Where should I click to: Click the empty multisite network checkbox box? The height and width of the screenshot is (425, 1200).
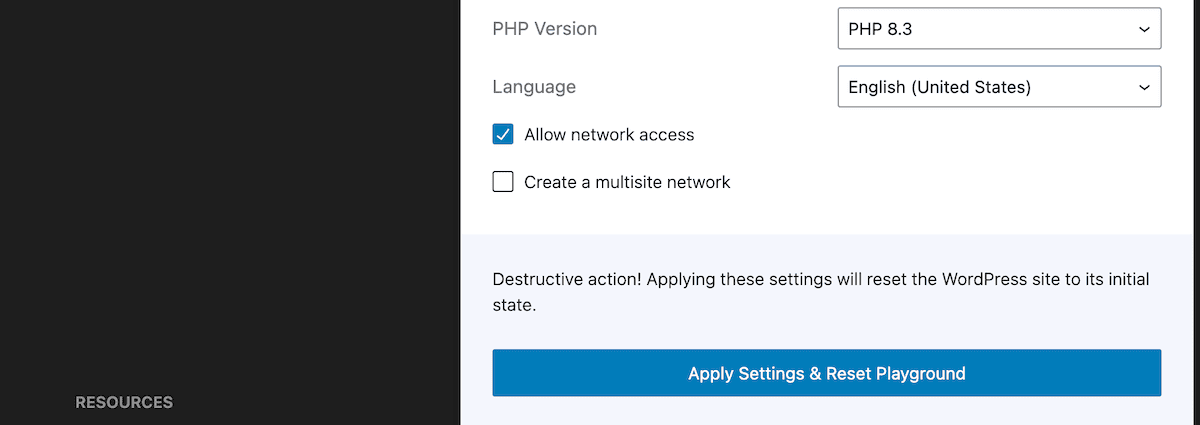pos(503,182)
